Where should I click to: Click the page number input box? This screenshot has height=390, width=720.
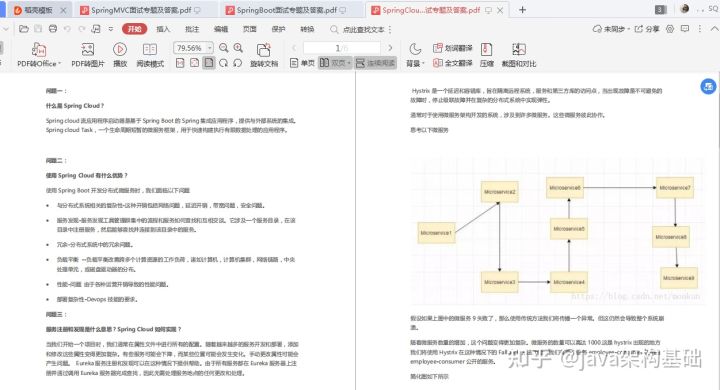(342, 48)
